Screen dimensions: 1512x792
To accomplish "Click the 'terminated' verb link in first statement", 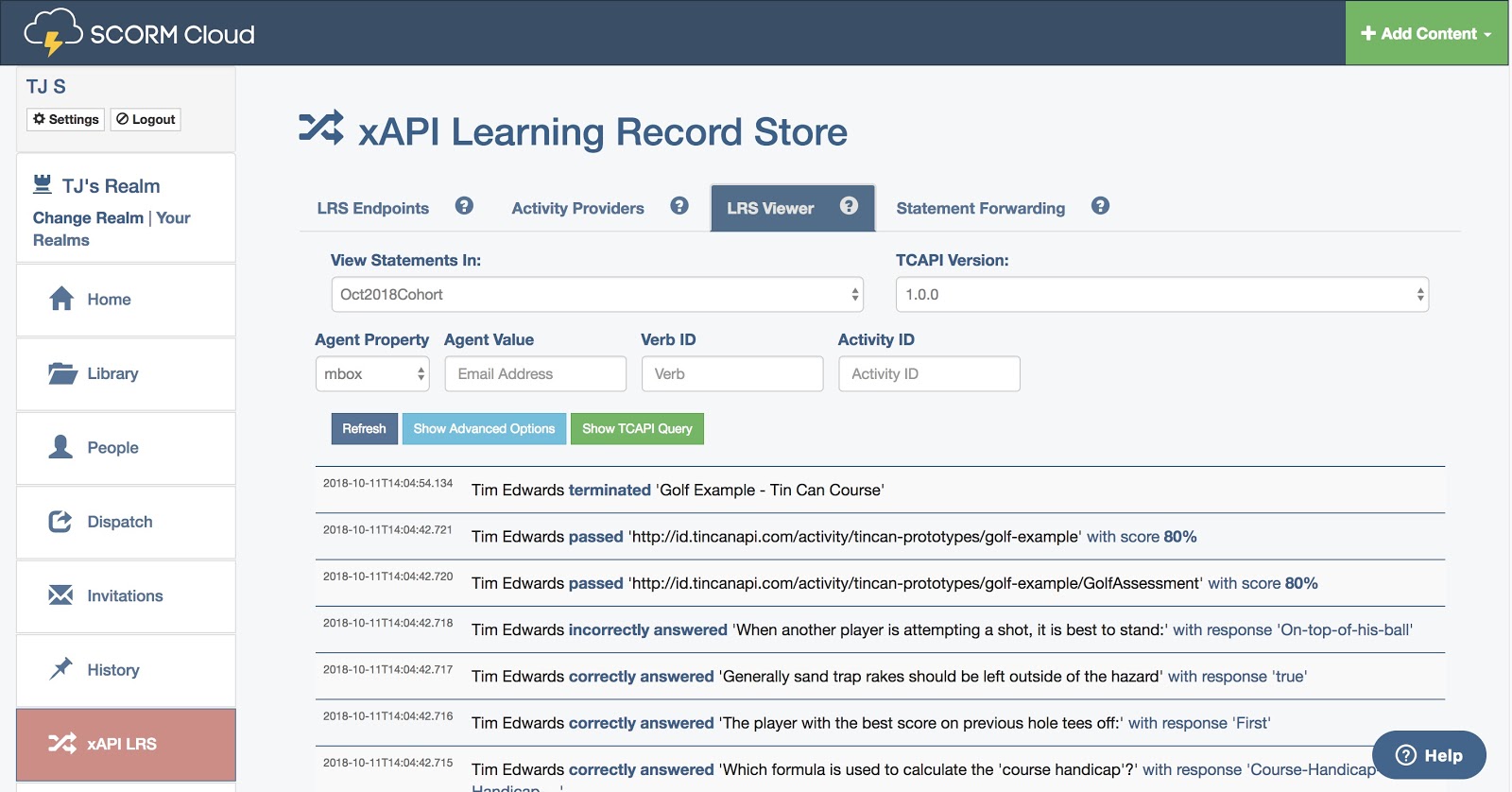I will click(610, 491).
